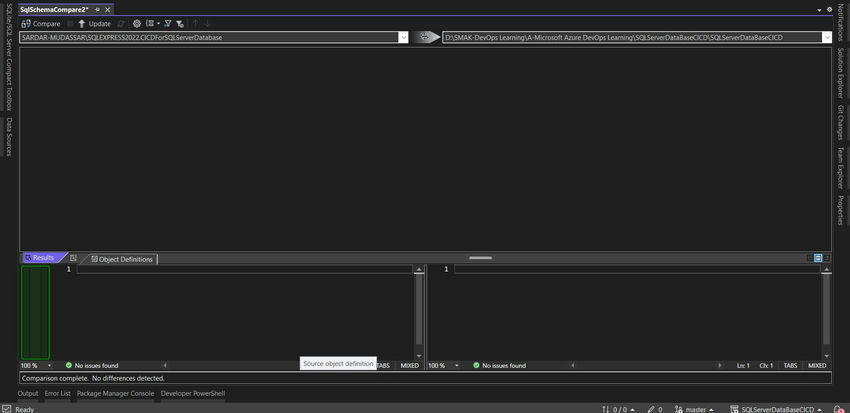The image size is (850, 413).
Task: Click source pane No issues found indicator
Action: tap(92, 365)
